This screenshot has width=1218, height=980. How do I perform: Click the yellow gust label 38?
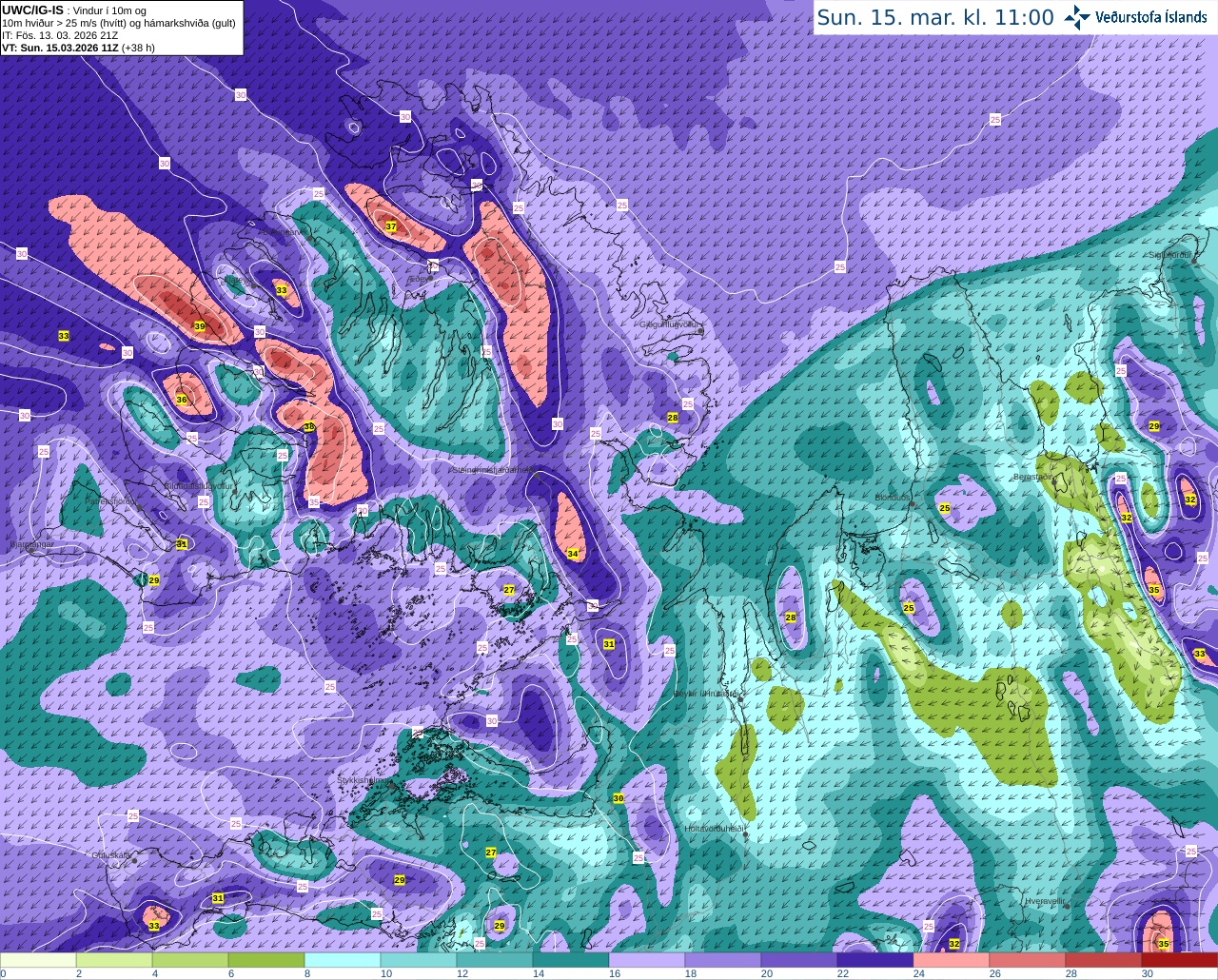point(309,427)
